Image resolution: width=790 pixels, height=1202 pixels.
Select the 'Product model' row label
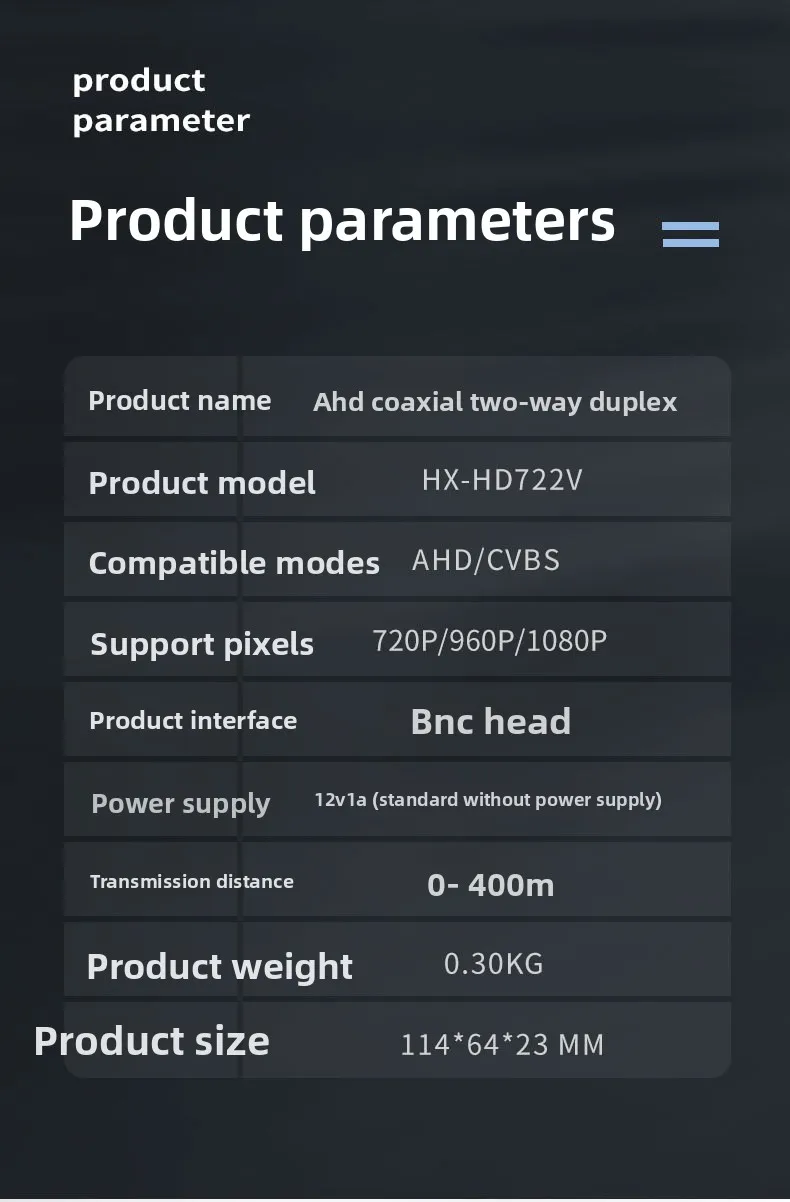coord(202,483)
